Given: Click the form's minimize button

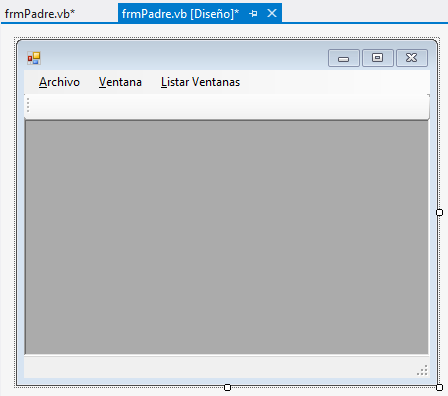Looking at the screenshot, I should coord(344,58).
